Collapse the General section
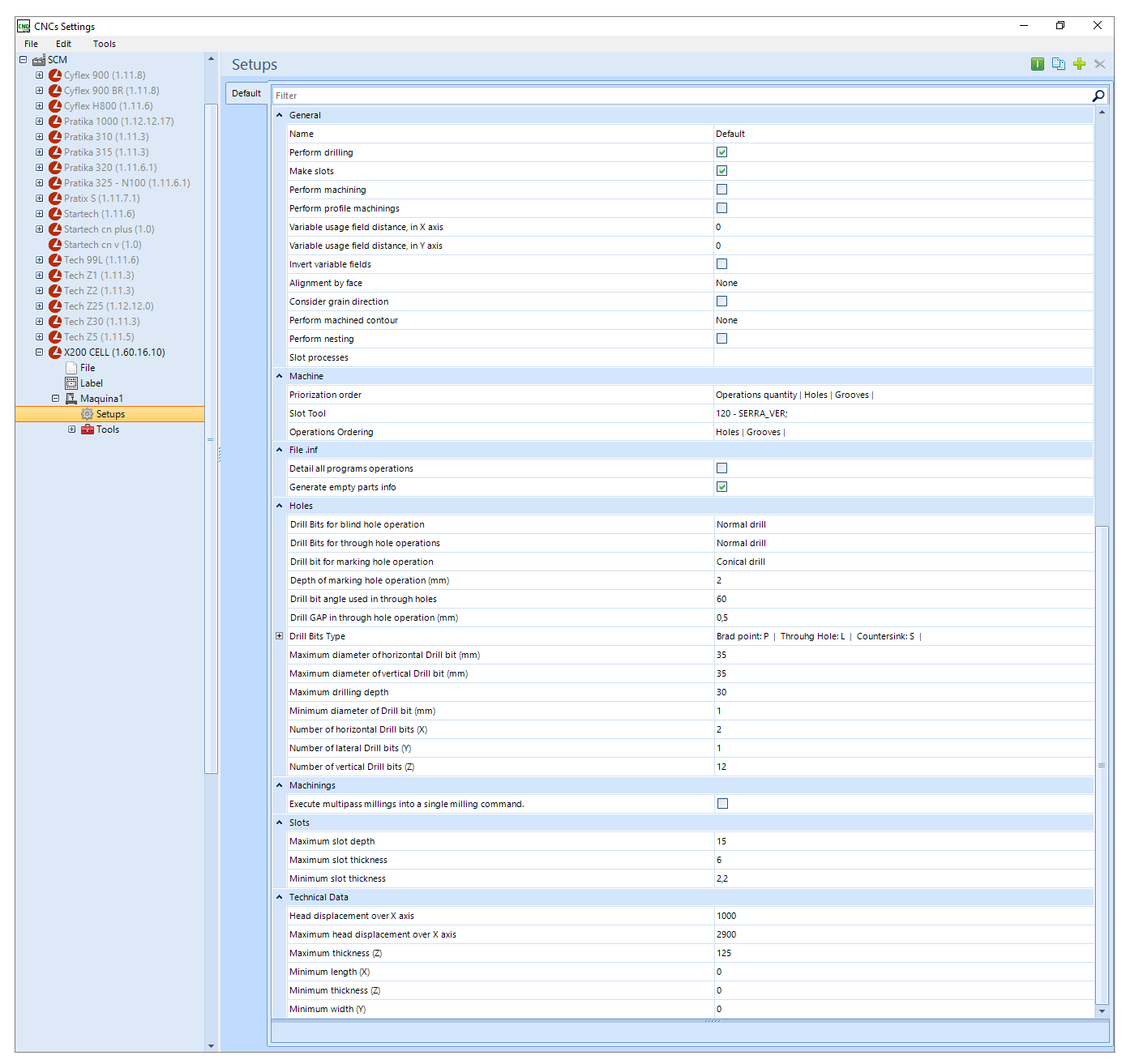This screenshot has width=1126, height=1064. click(x=280, y=115)
